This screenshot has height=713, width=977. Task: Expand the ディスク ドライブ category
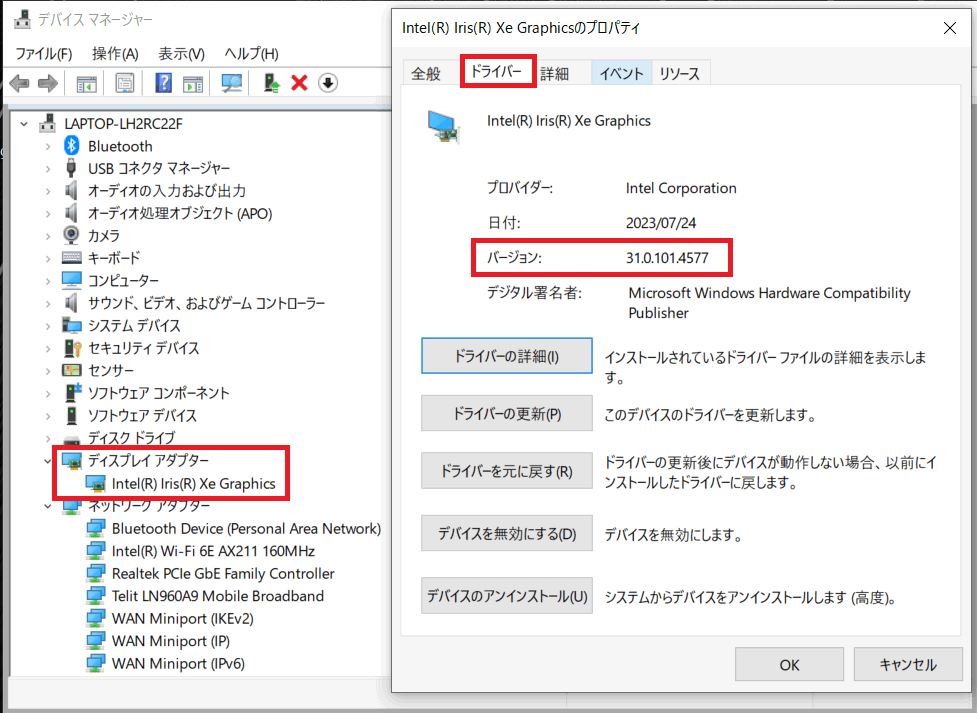(48, 438)
